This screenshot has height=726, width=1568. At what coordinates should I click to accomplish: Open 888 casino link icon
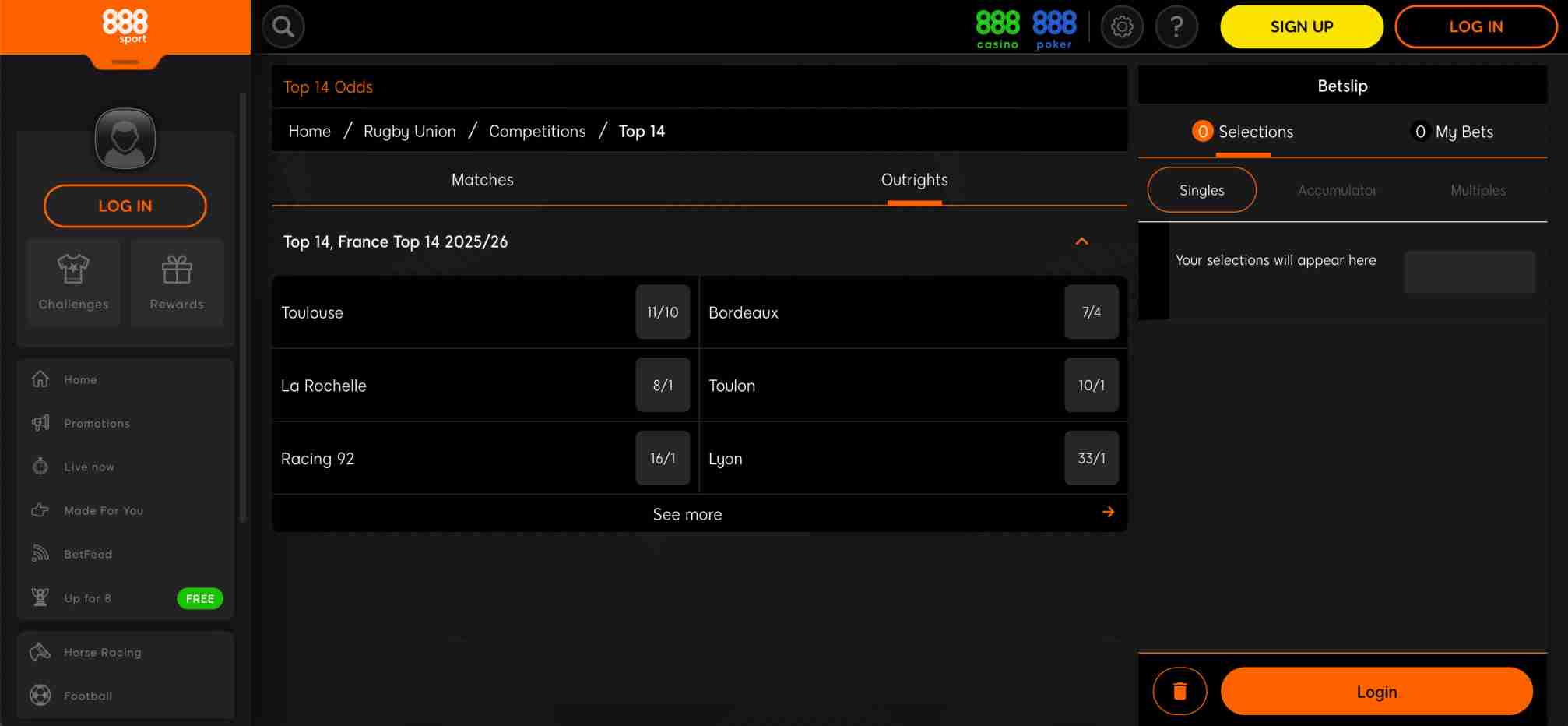pos(997,29)
